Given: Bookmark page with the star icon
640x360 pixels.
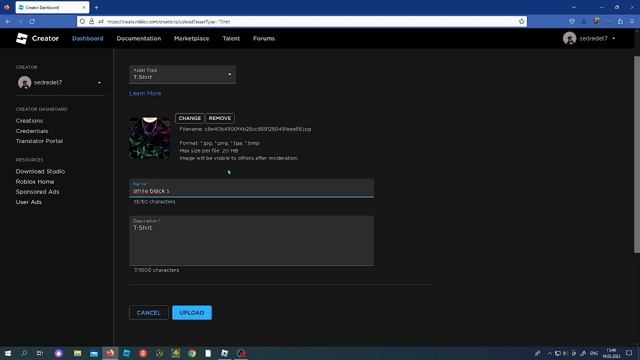Looking at the screenshot, I should tap(521, 21).
